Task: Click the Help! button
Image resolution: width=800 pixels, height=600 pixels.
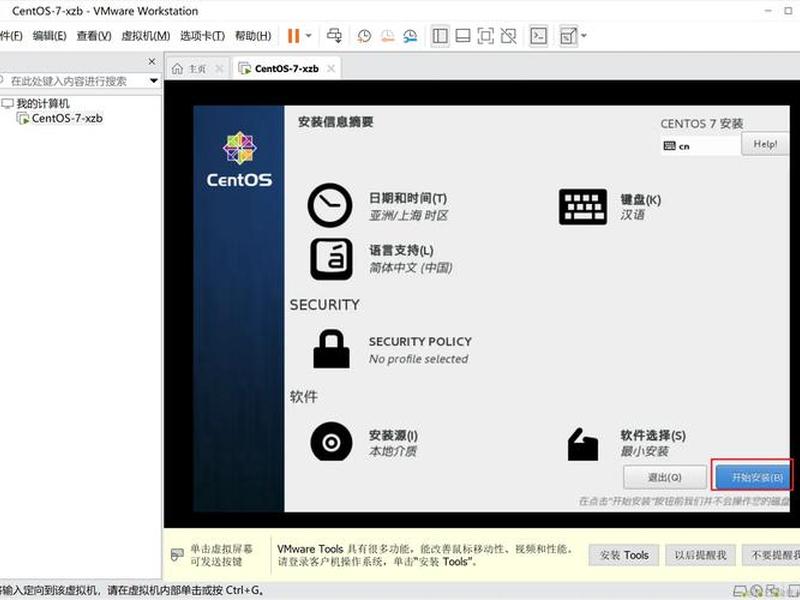Action: (x=765, y=144)
